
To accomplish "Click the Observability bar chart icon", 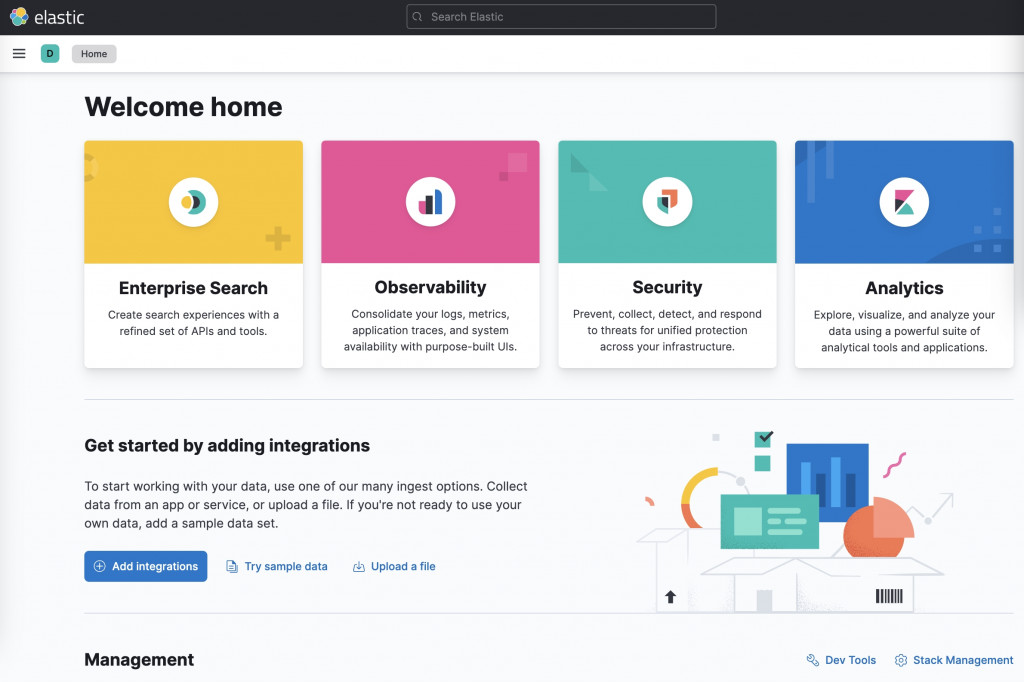I will click(x=430, y=202).
